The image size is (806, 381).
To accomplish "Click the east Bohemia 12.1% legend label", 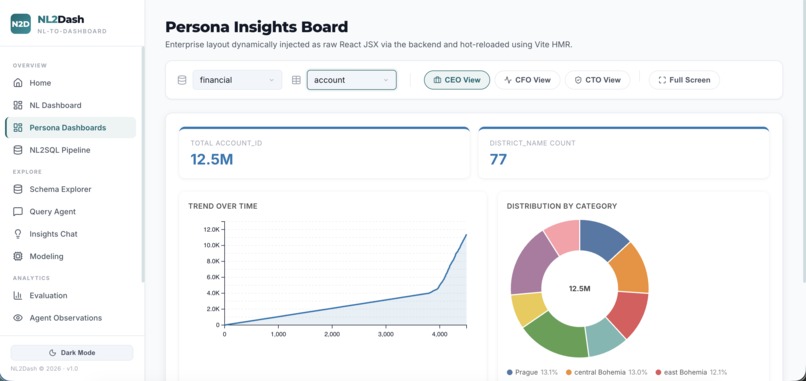I will tap(695, 372).
